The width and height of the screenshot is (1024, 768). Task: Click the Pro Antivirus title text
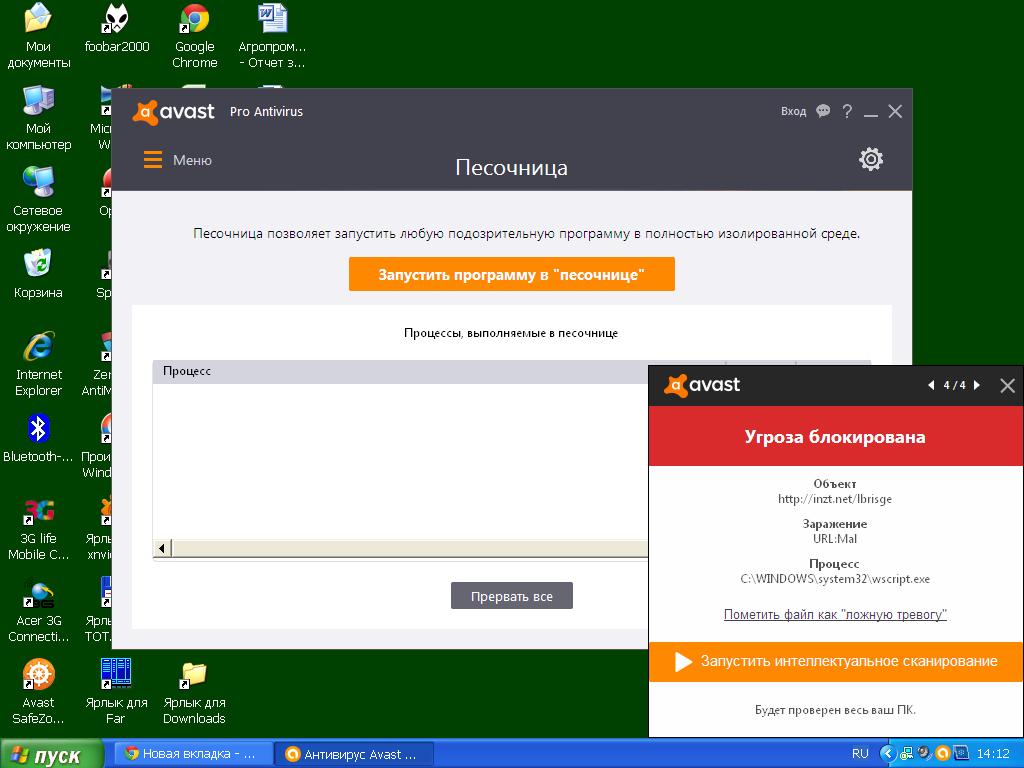click(266, 112)
